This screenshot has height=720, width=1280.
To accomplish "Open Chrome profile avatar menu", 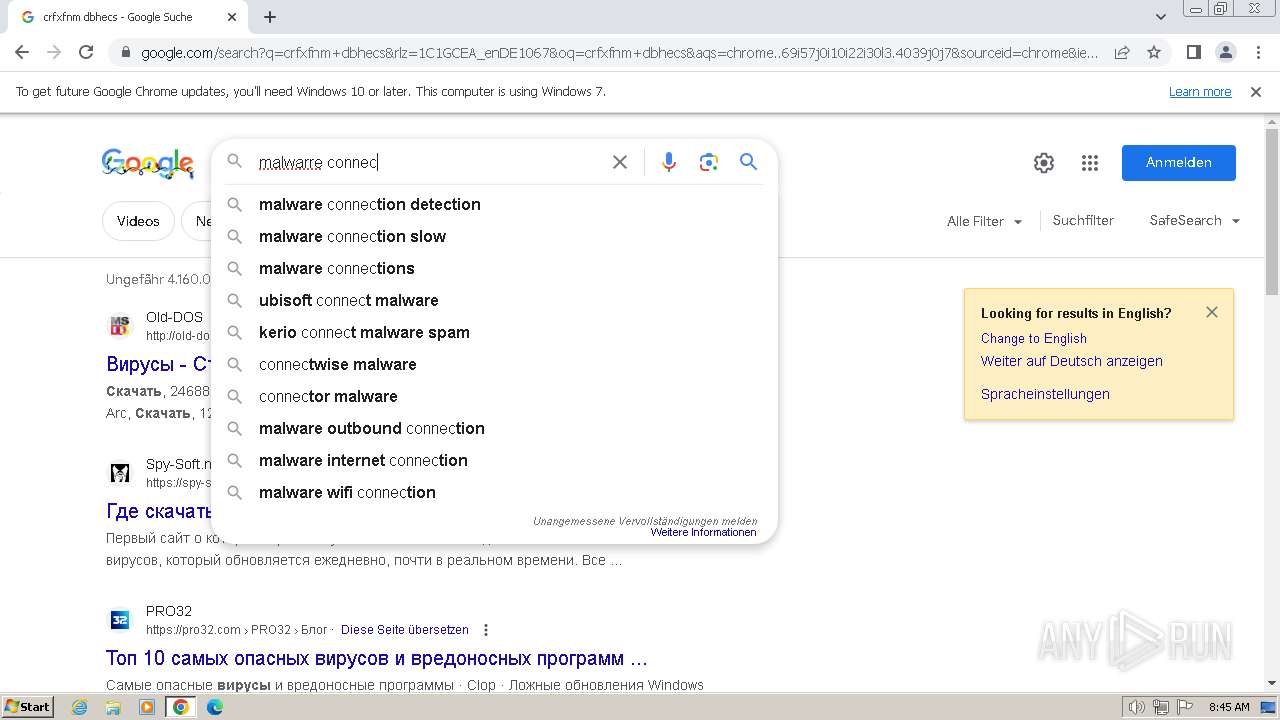I will click(1225, 52).
